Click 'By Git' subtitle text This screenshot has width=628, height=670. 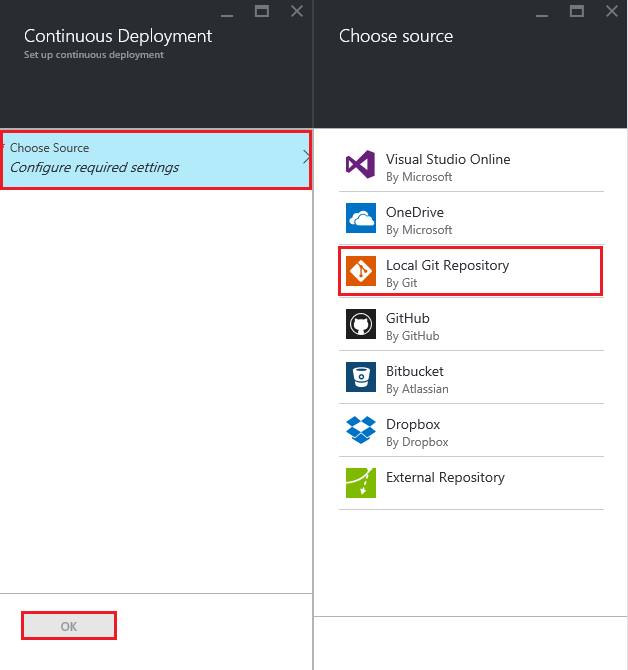pyautogui.click(x=401, y=283)
